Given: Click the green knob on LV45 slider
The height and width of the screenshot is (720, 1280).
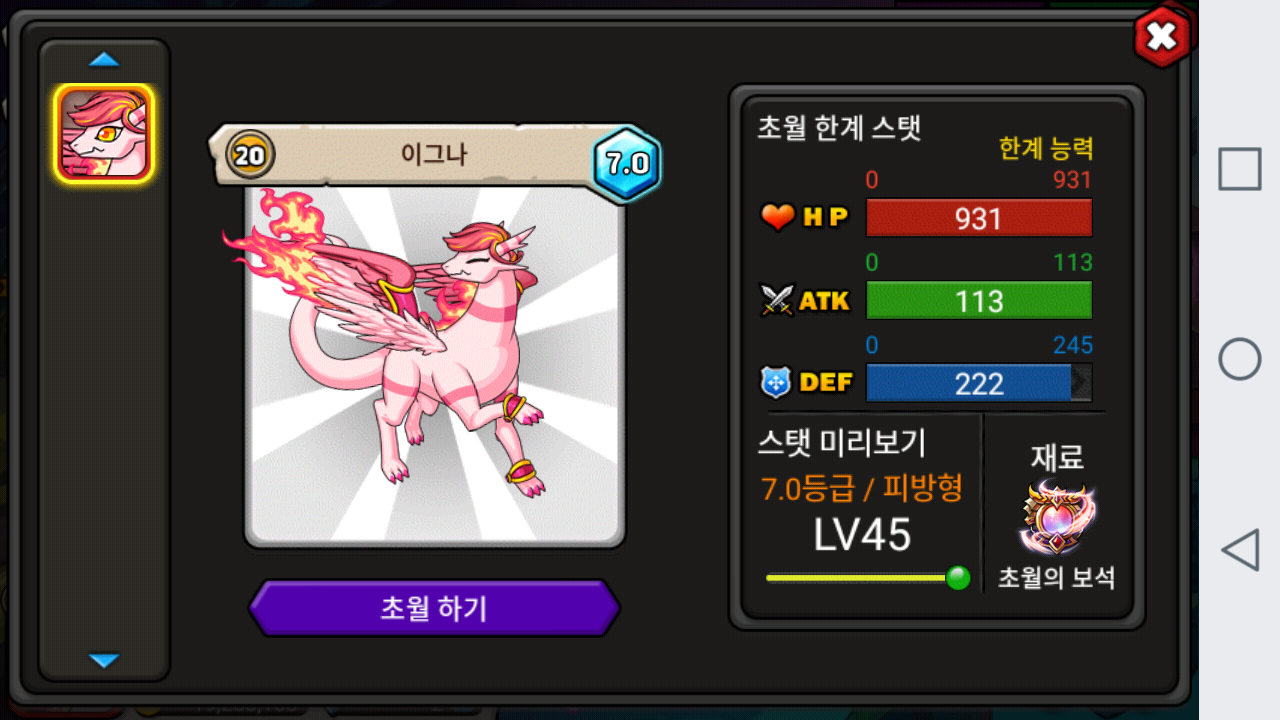Looking at the screenshot, I should [958, 577].
